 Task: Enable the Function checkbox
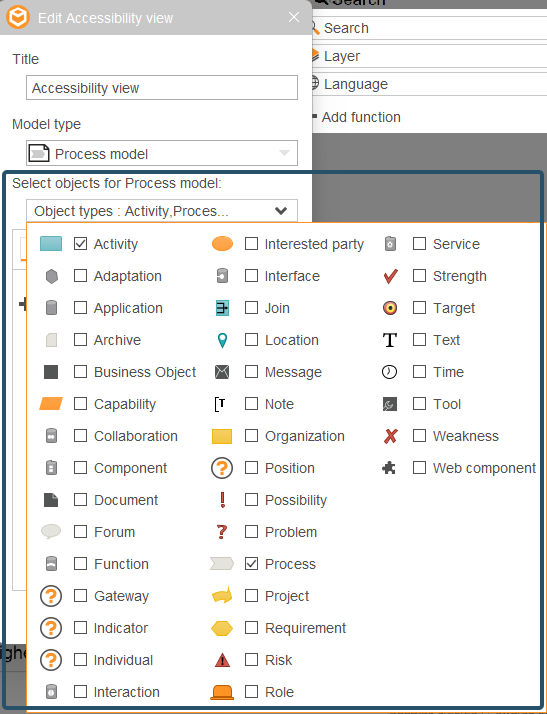point(81,564)
